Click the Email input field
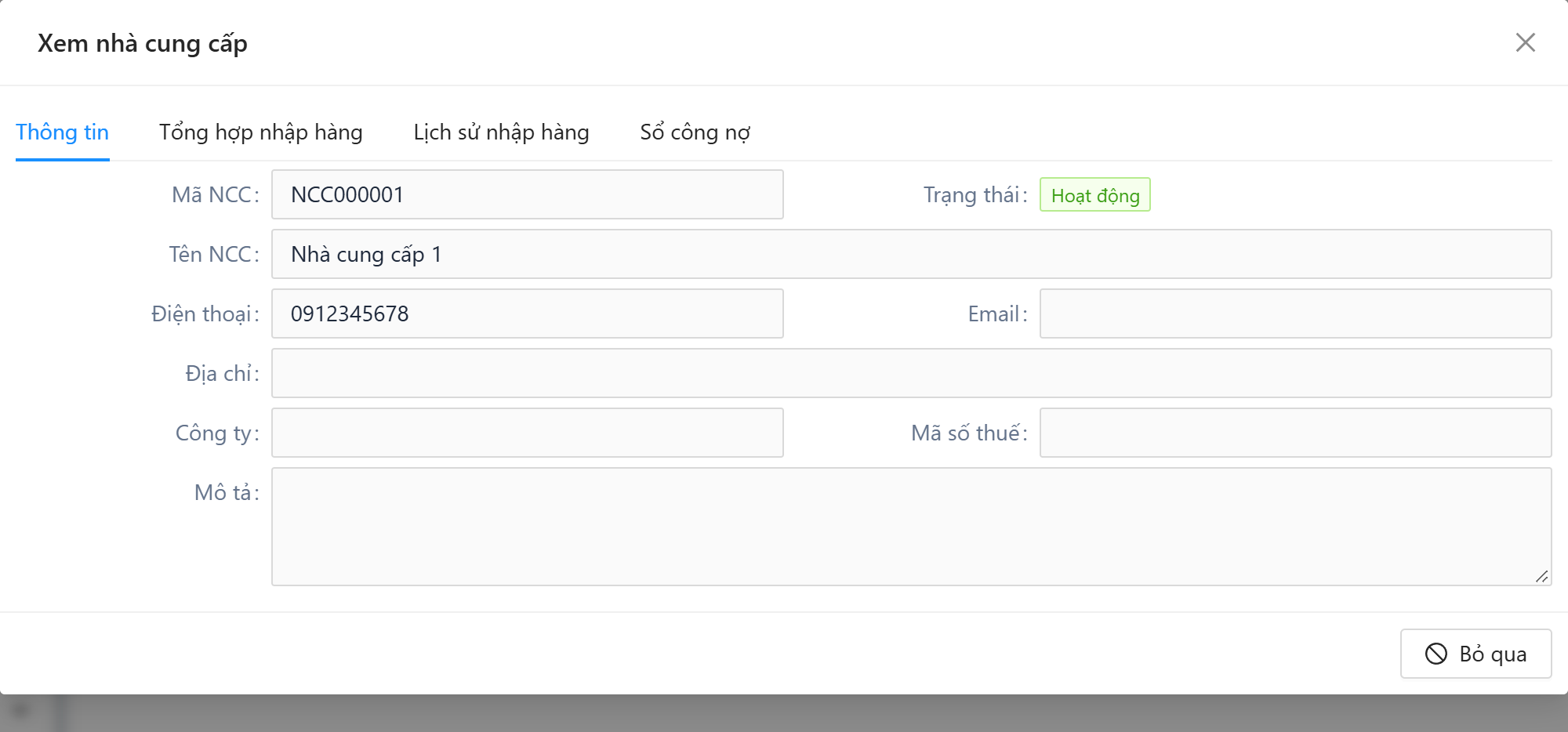 pos(1296,313)
